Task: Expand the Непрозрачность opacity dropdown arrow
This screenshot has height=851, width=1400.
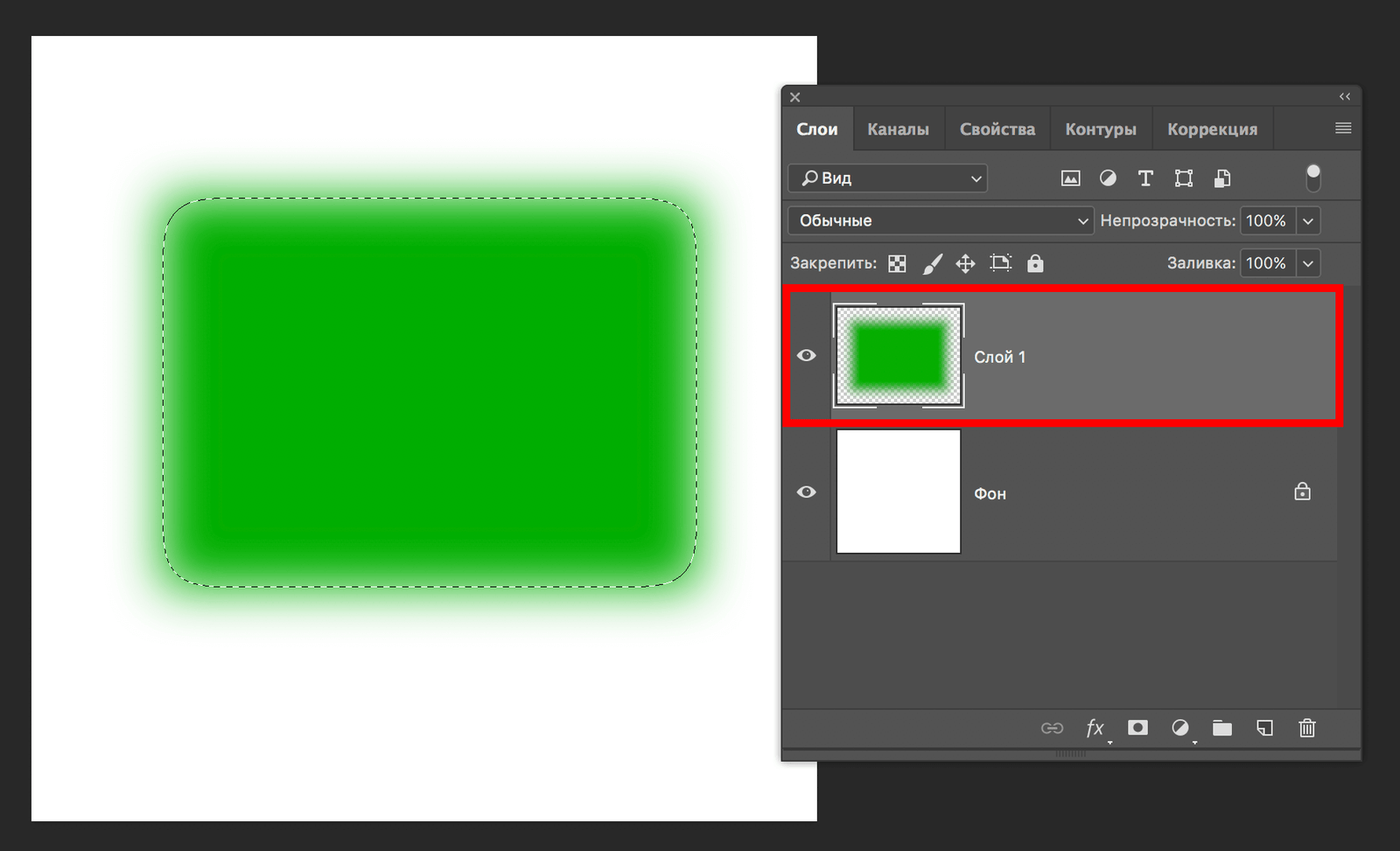Action: pyautogui.click(x=1308, y=220)
